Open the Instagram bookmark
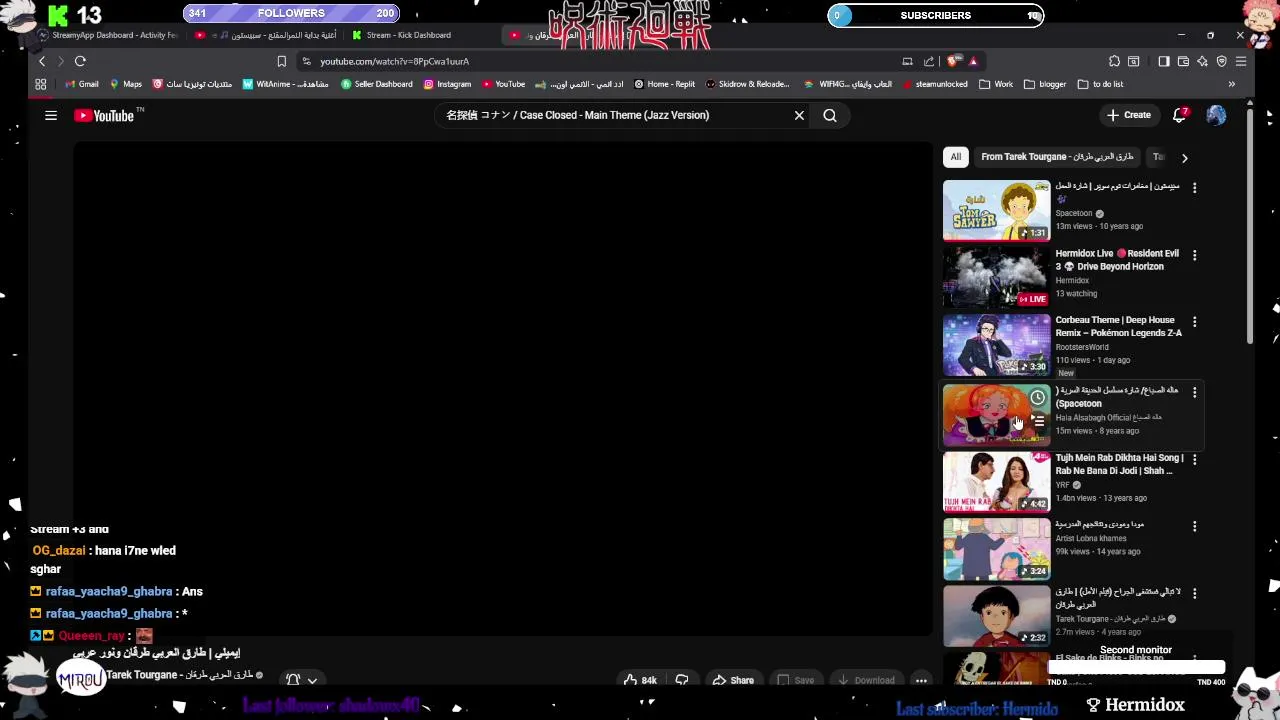The image size is (1280, 720). [x=447, y=84]
